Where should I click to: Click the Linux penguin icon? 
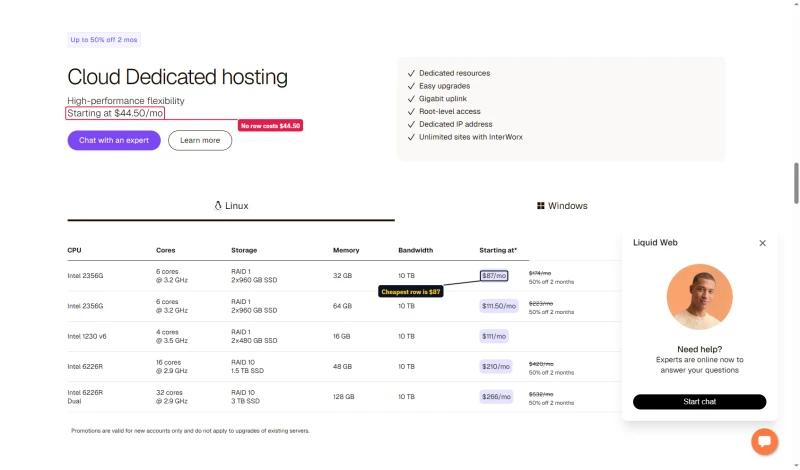pyautogui.click(x=218, y=206)
